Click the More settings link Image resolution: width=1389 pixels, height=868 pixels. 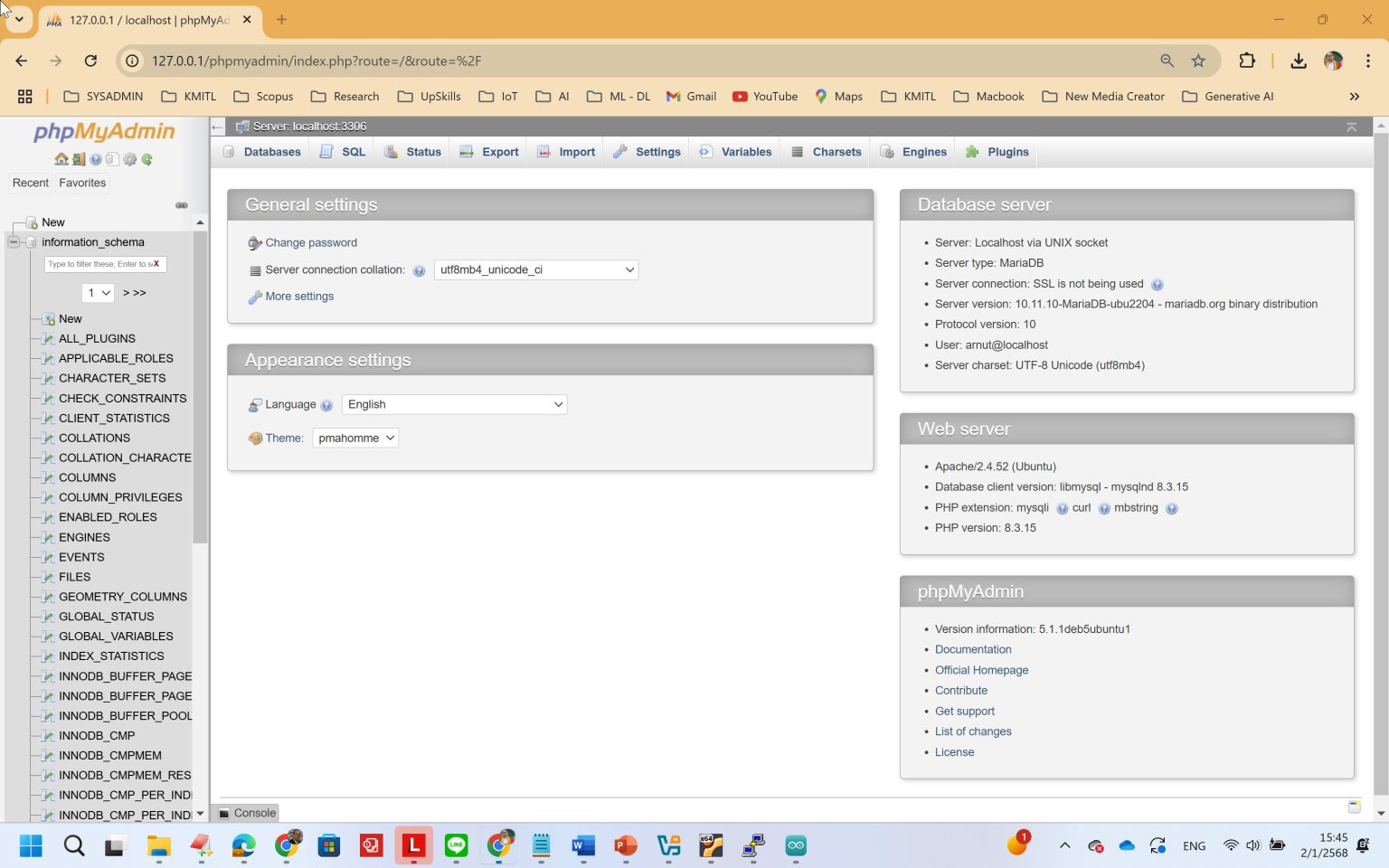point(299,296)
